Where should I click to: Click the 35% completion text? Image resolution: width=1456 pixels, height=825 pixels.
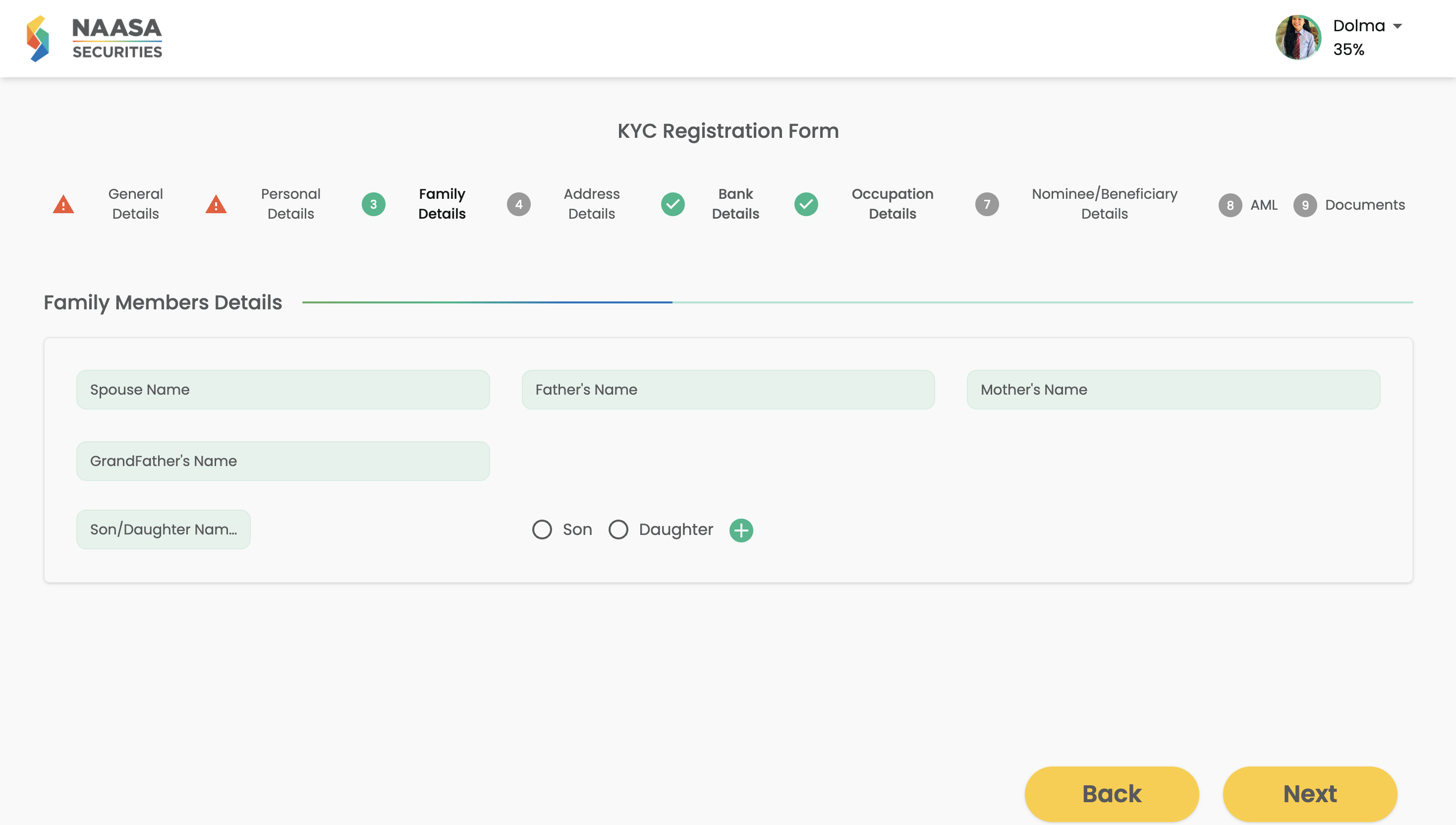[1348, 50]
